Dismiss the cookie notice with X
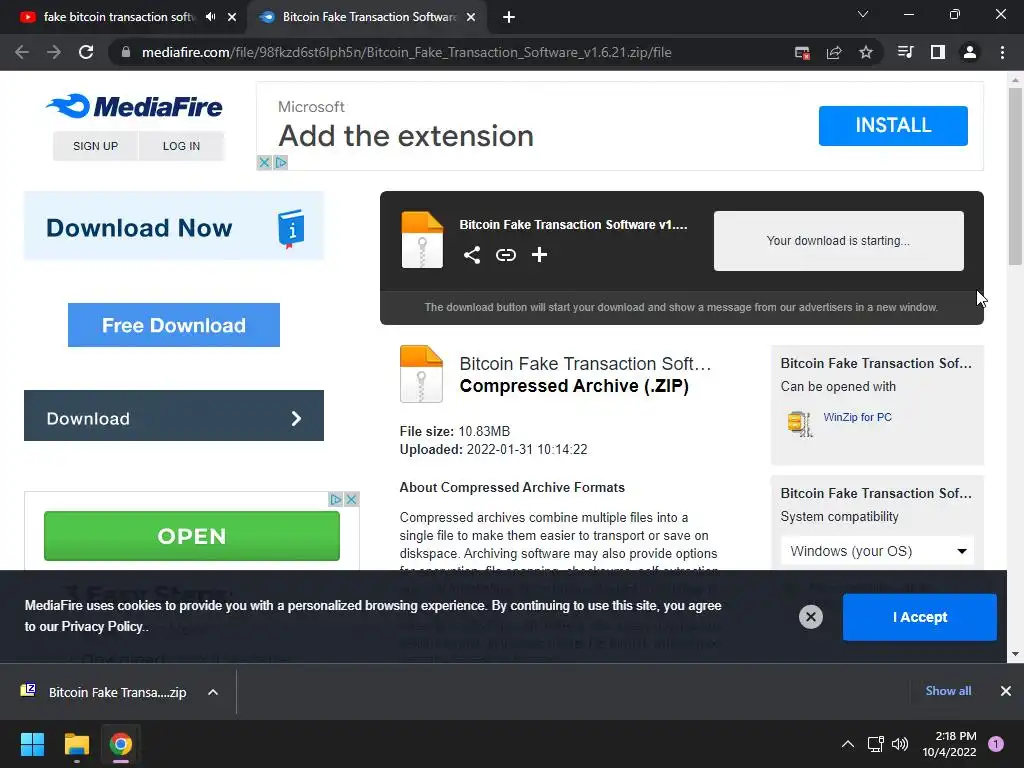This screenshot has width=1024, height=768. click(x=810, y=616)
